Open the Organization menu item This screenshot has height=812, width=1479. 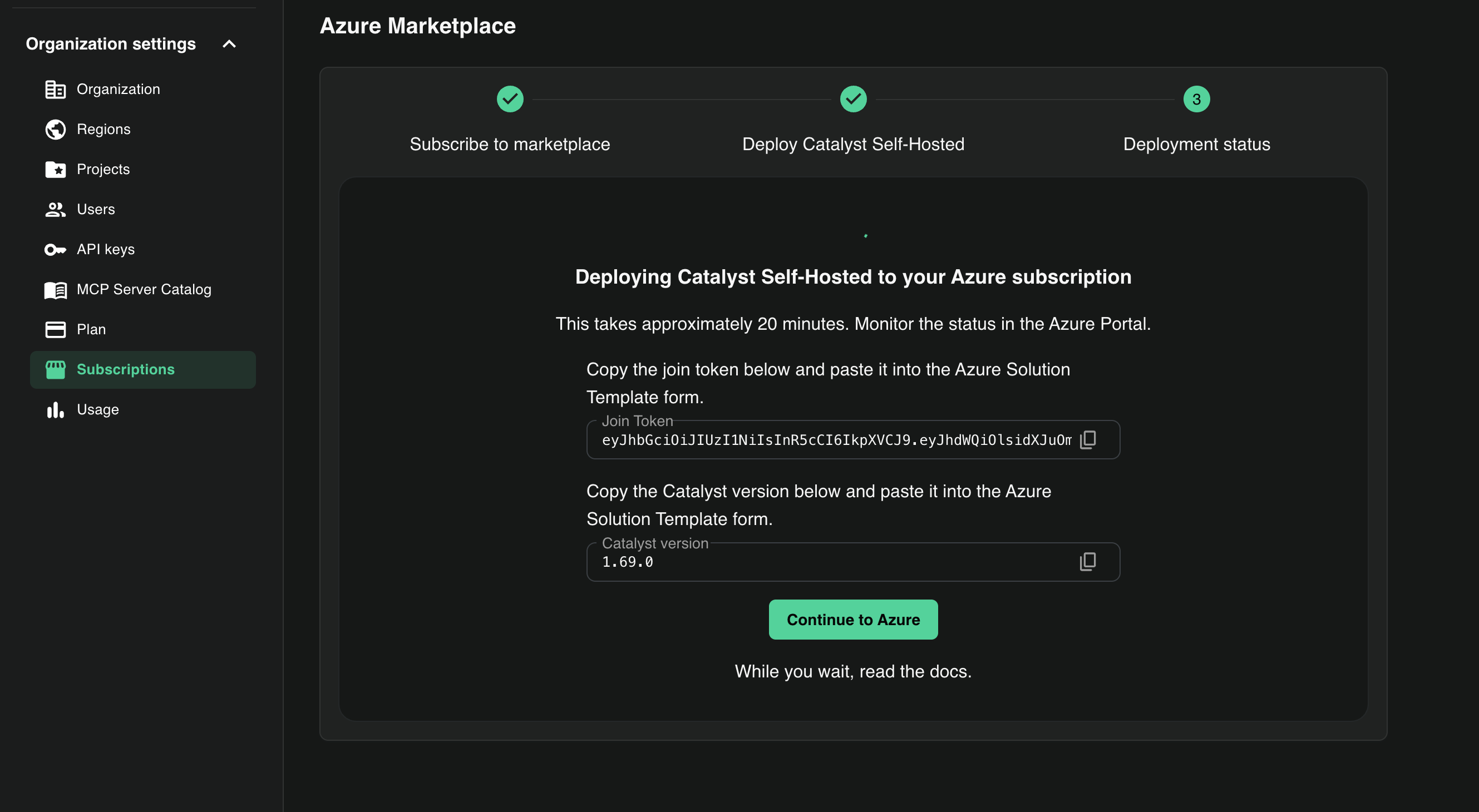[143, 89]
